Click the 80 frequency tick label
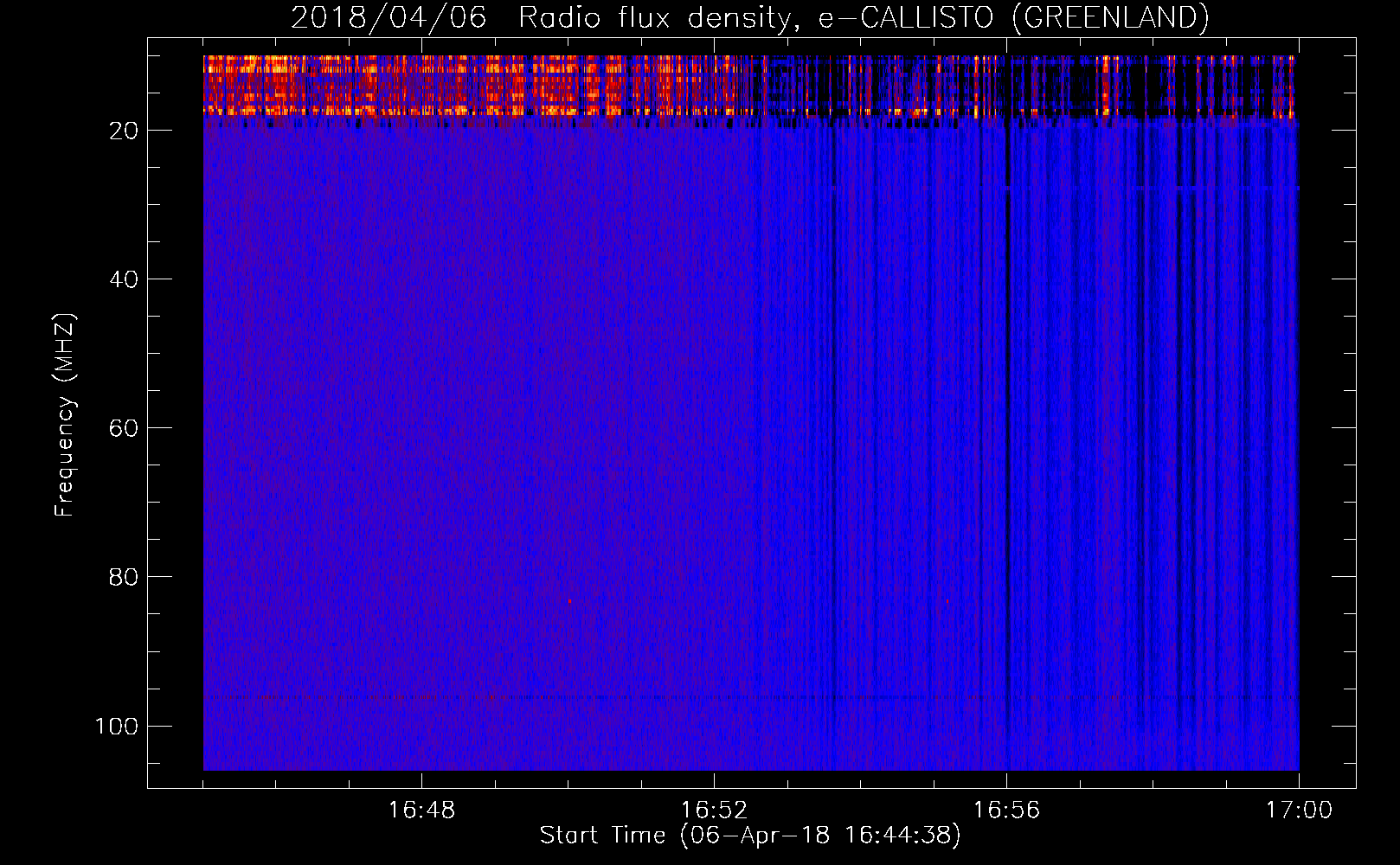1400x865 pixels. (x=124, y=577)
